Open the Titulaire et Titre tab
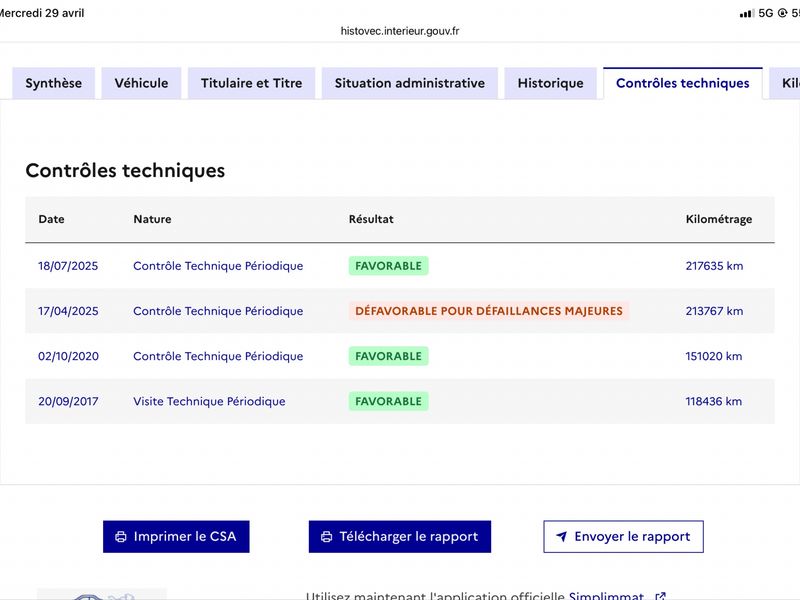 tap(252, 83)
